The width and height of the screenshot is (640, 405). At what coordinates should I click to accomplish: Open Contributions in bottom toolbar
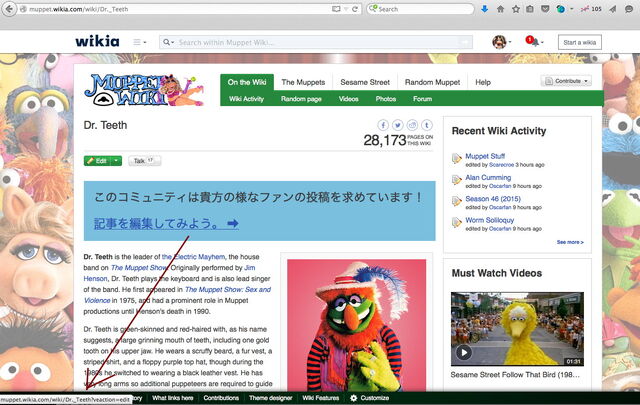pyautogui.click(x=221, y=398)
